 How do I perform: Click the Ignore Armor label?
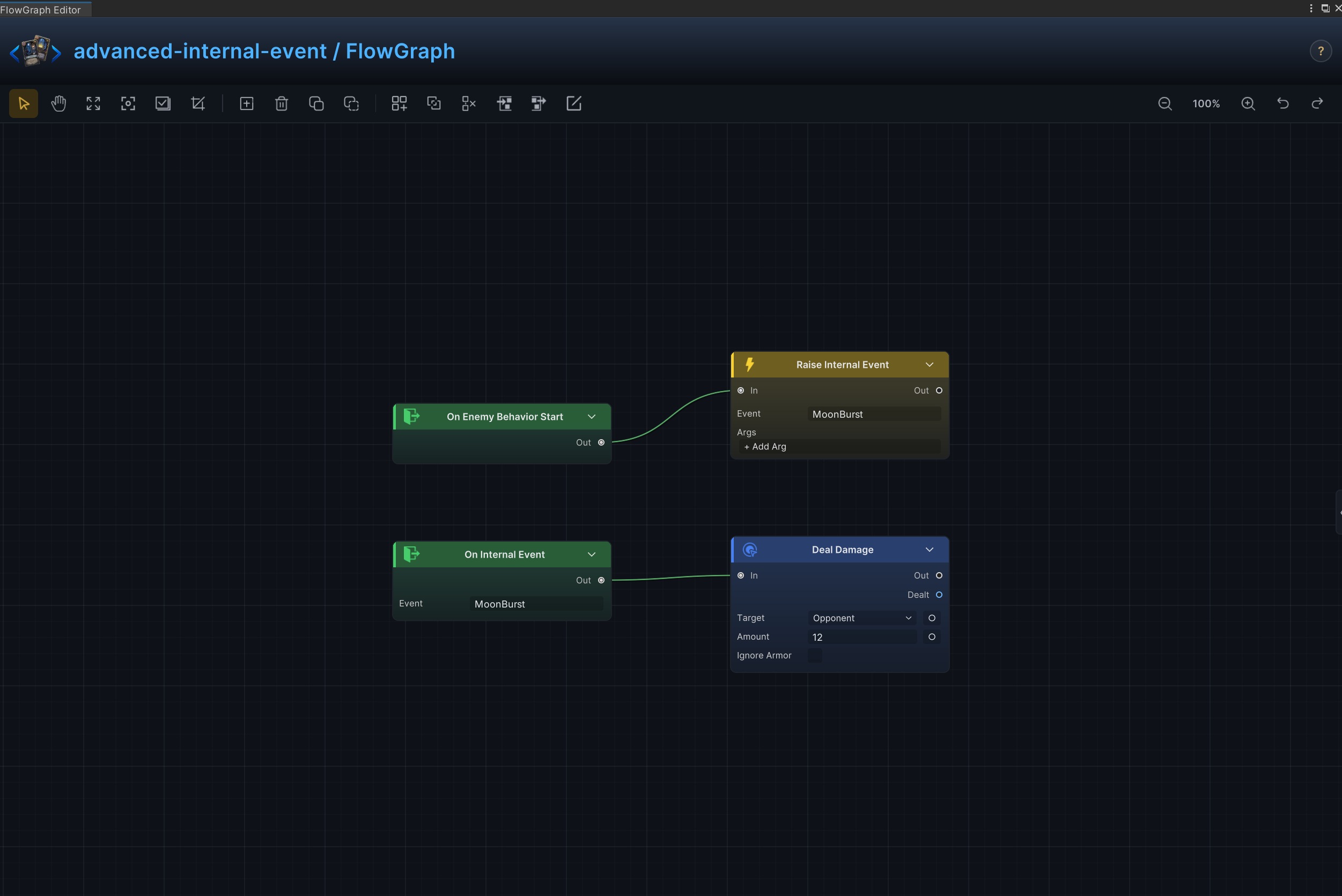pos(764,655)
